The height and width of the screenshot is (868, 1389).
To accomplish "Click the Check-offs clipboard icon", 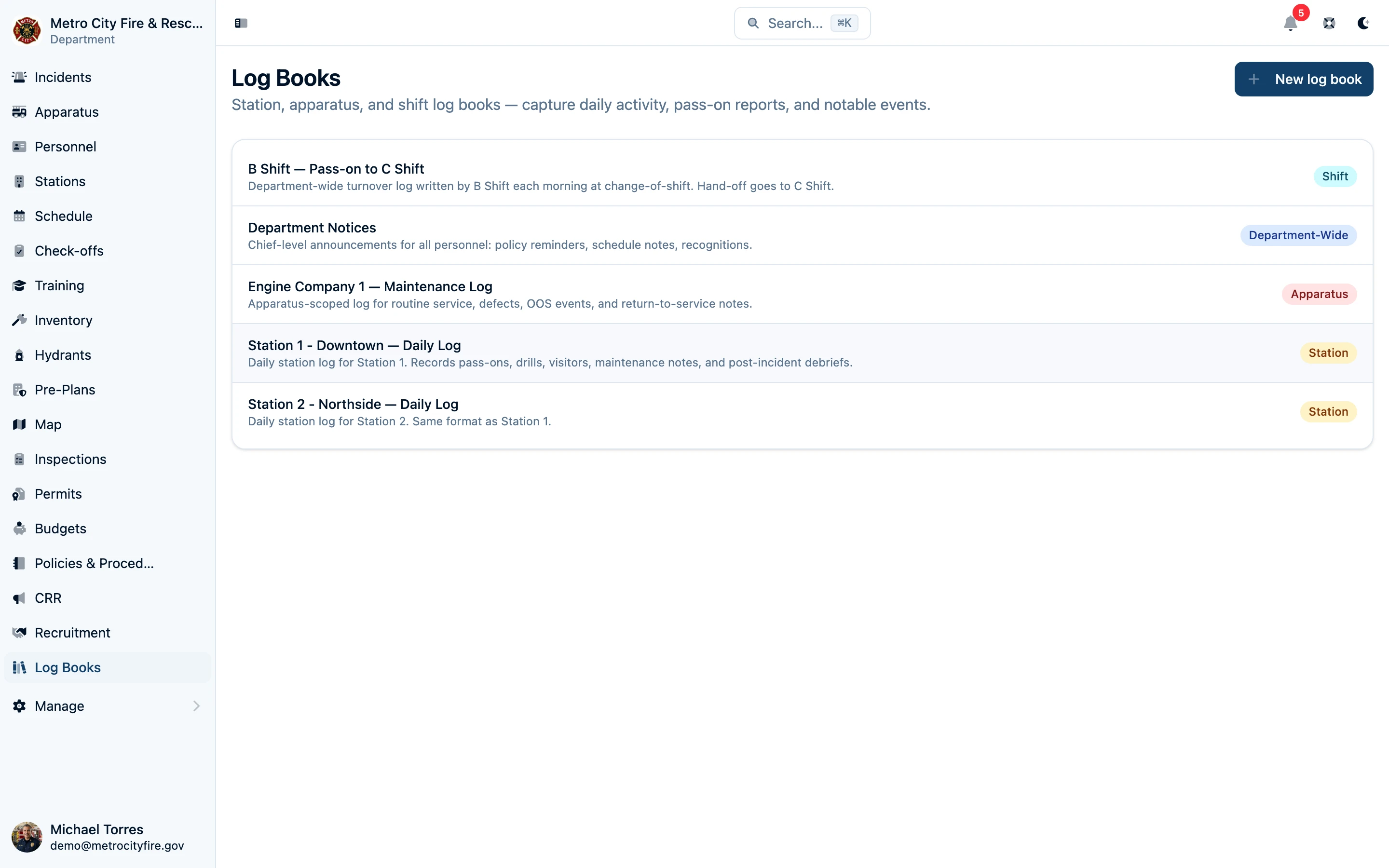I will pos(19,251).
